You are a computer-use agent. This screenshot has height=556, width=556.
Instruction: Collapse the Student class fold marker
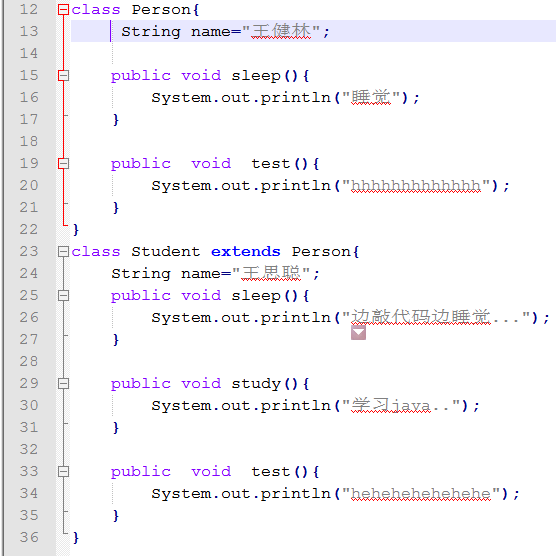point(63,251)
